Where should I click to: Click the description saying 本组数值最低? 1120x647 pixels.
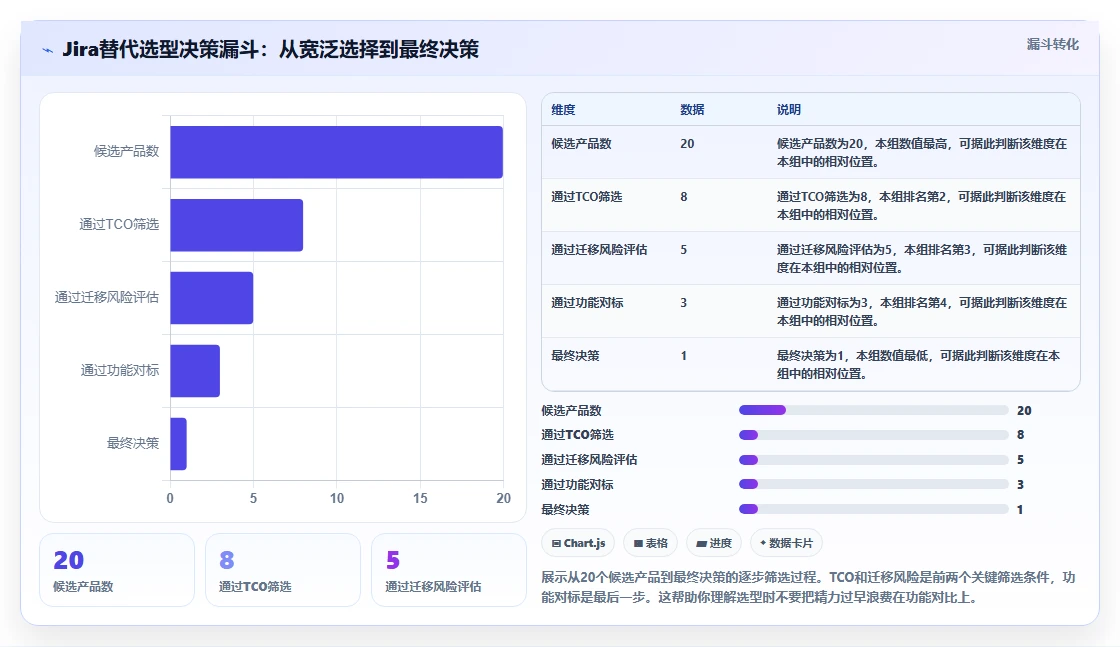(x=919, y=365)
